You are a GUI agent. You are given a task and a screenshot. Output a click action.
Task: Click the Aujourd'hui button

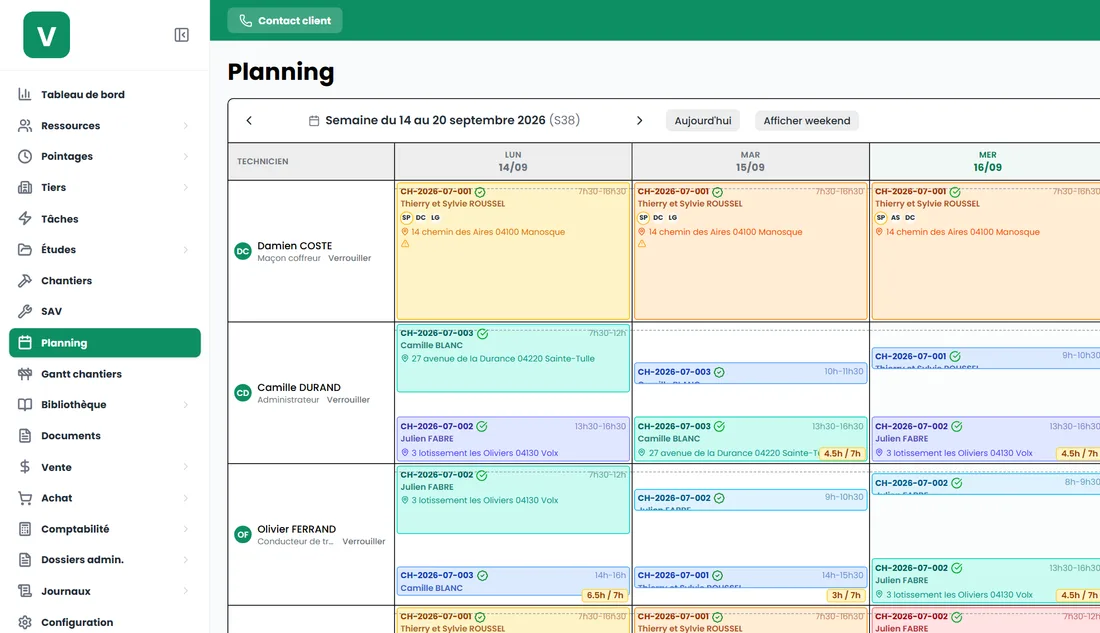coord(703,121)
